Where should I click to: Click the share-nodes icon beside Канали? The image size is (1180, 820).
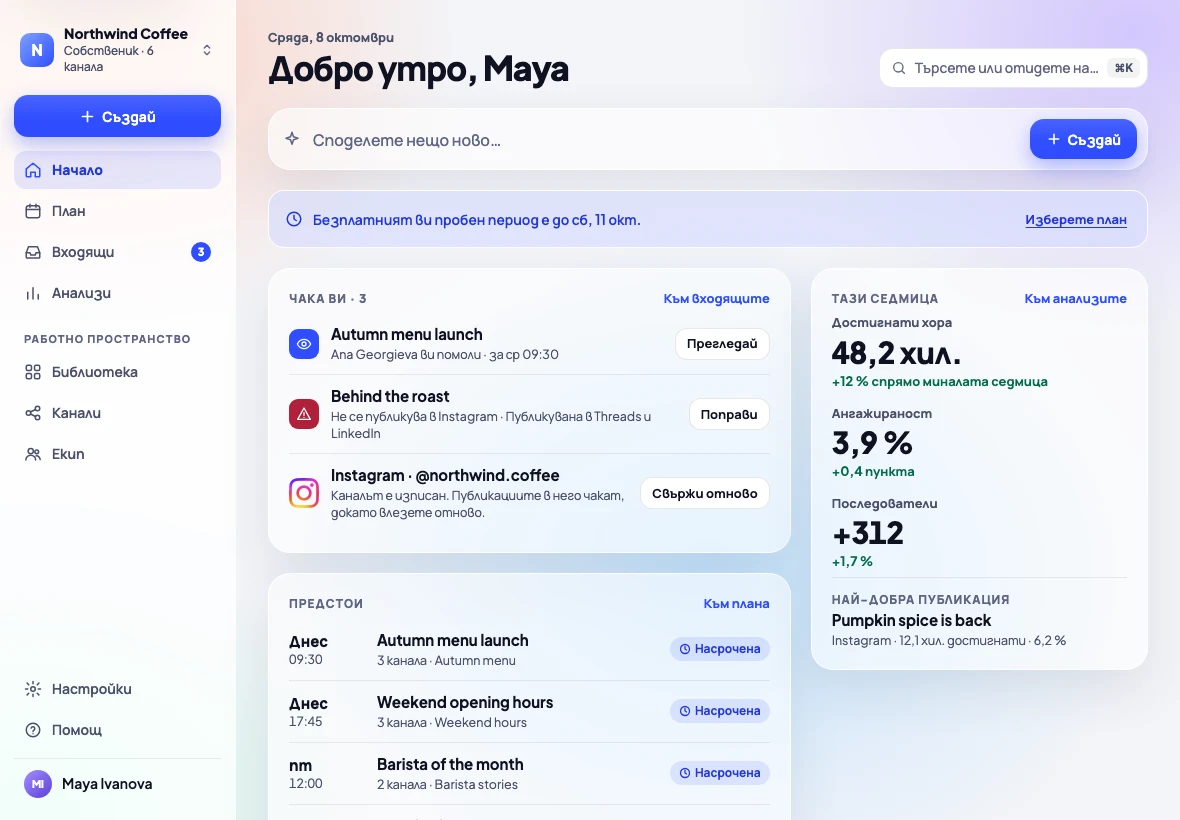coord(33,413)
